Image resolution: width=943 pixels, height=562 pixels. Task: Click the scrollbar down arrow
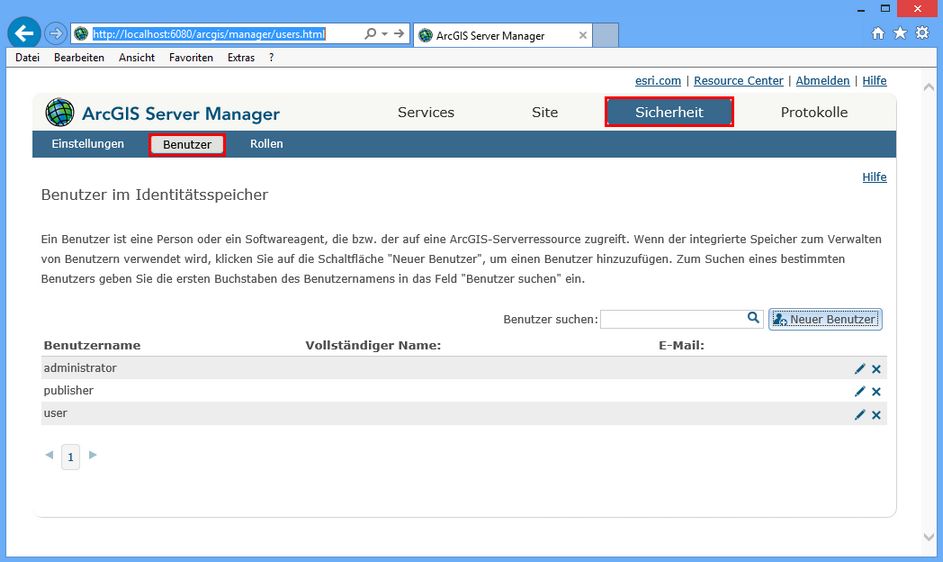pyautogui.click(x=929, y=537)
